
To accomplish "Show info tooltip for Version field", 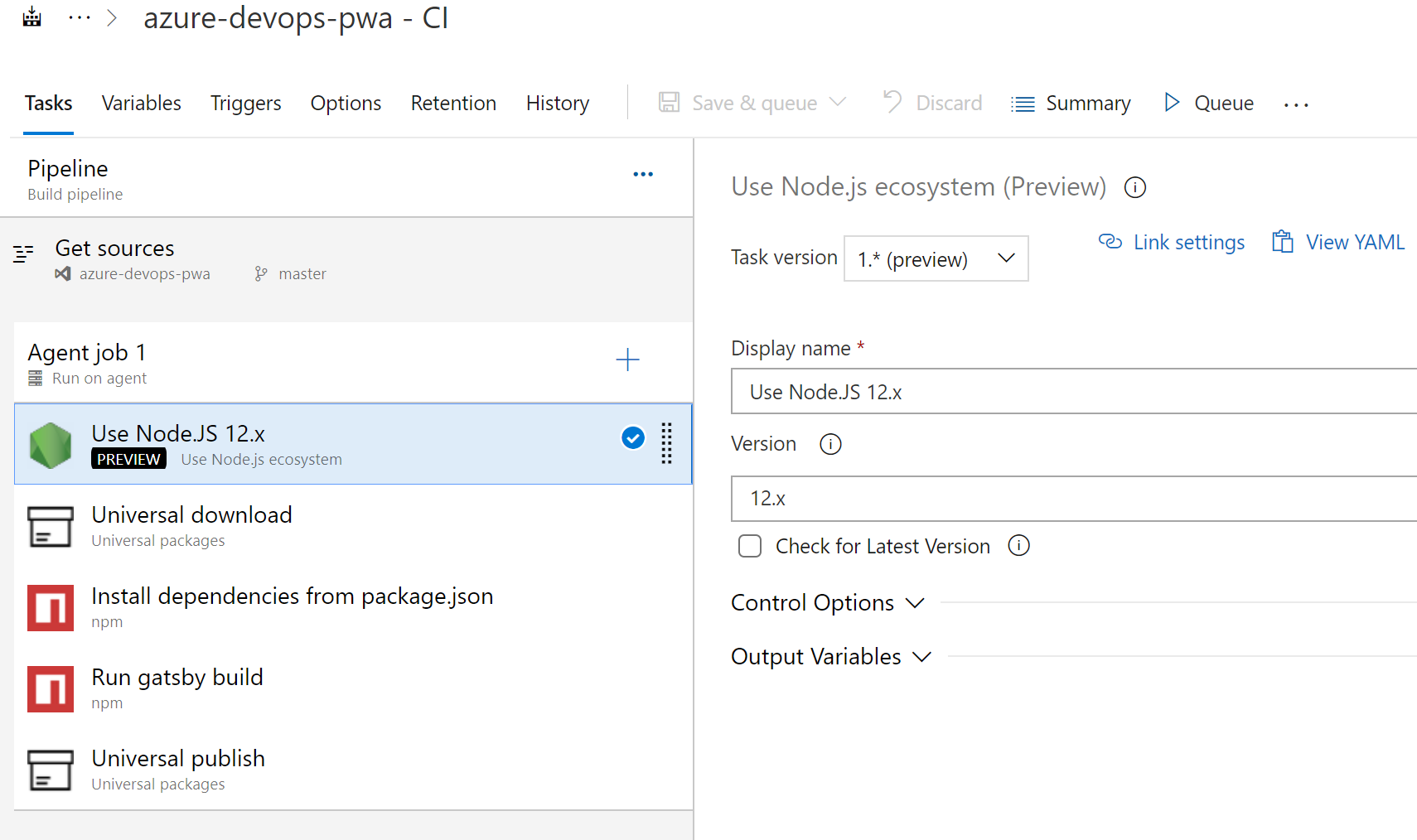I will [x=830, y=444].
